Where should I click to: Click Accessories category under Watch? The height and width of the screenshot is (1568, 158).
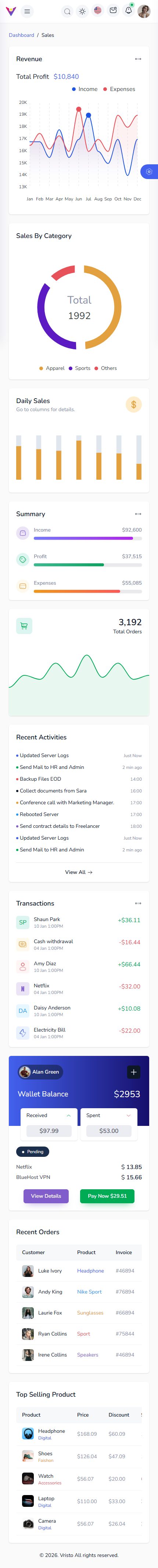click(x=50, y=1483)
